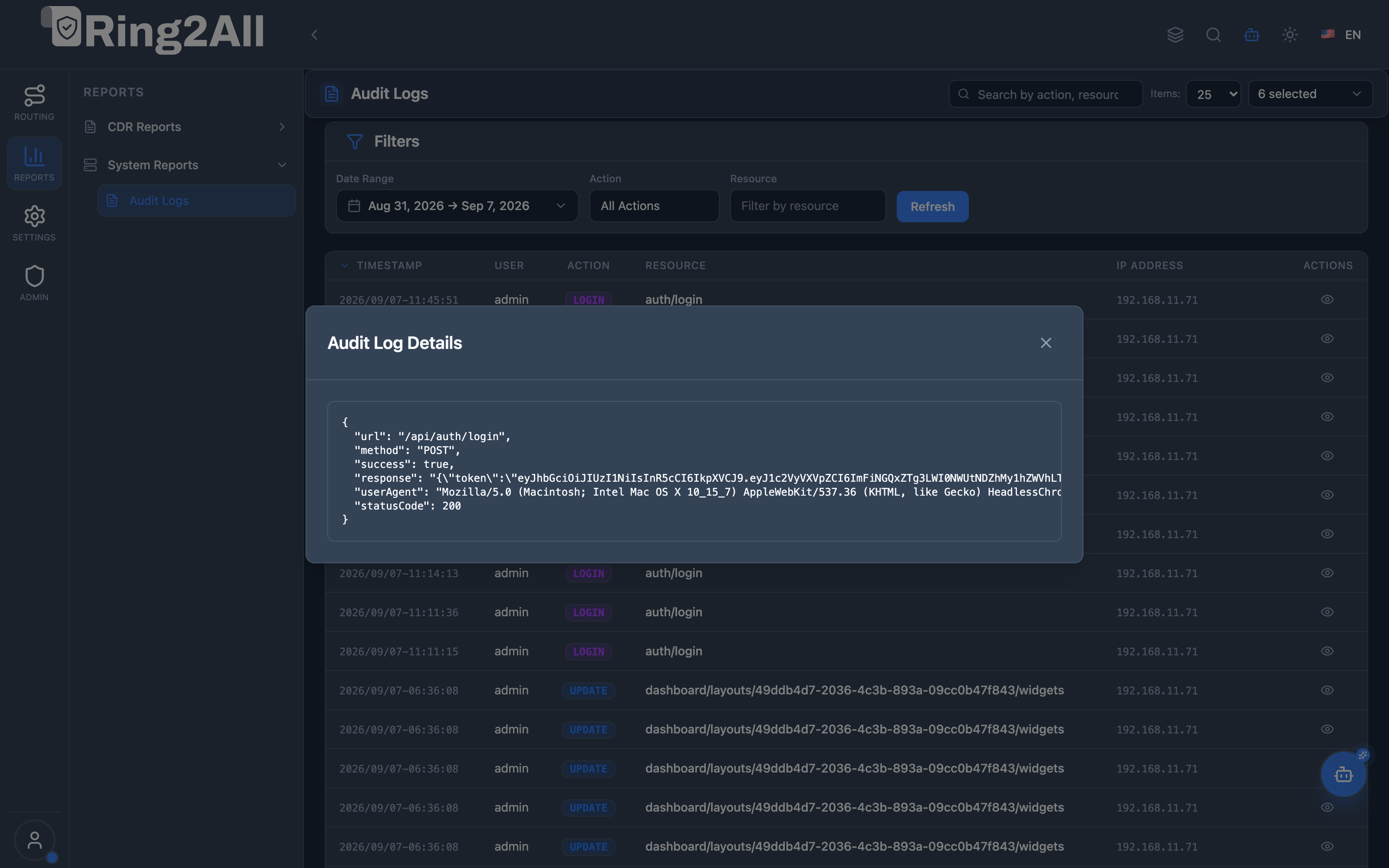The height and width of the screenshot is (868, 1389).
Task: Open the All Actions dropdown
Action: (654, 206)
